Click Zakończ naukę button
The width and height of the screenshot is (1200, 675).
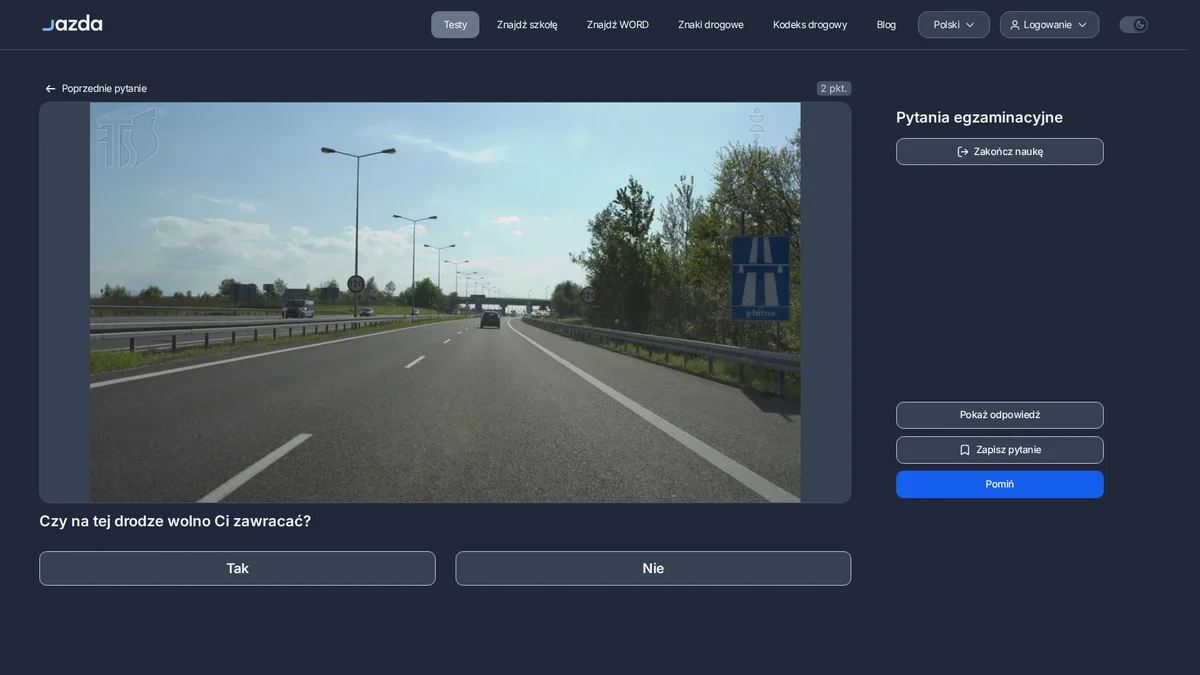[1000, 152]
